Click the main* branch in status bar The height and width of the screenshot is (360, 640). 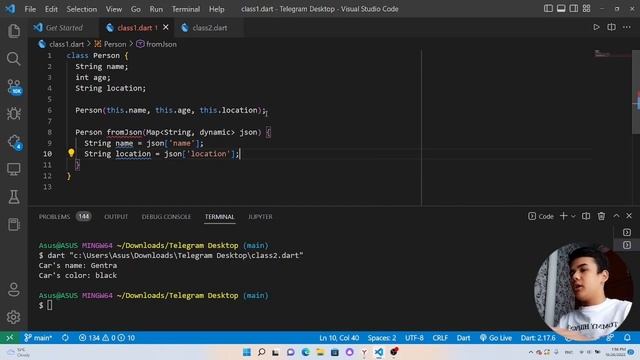[x=38, y=338]
